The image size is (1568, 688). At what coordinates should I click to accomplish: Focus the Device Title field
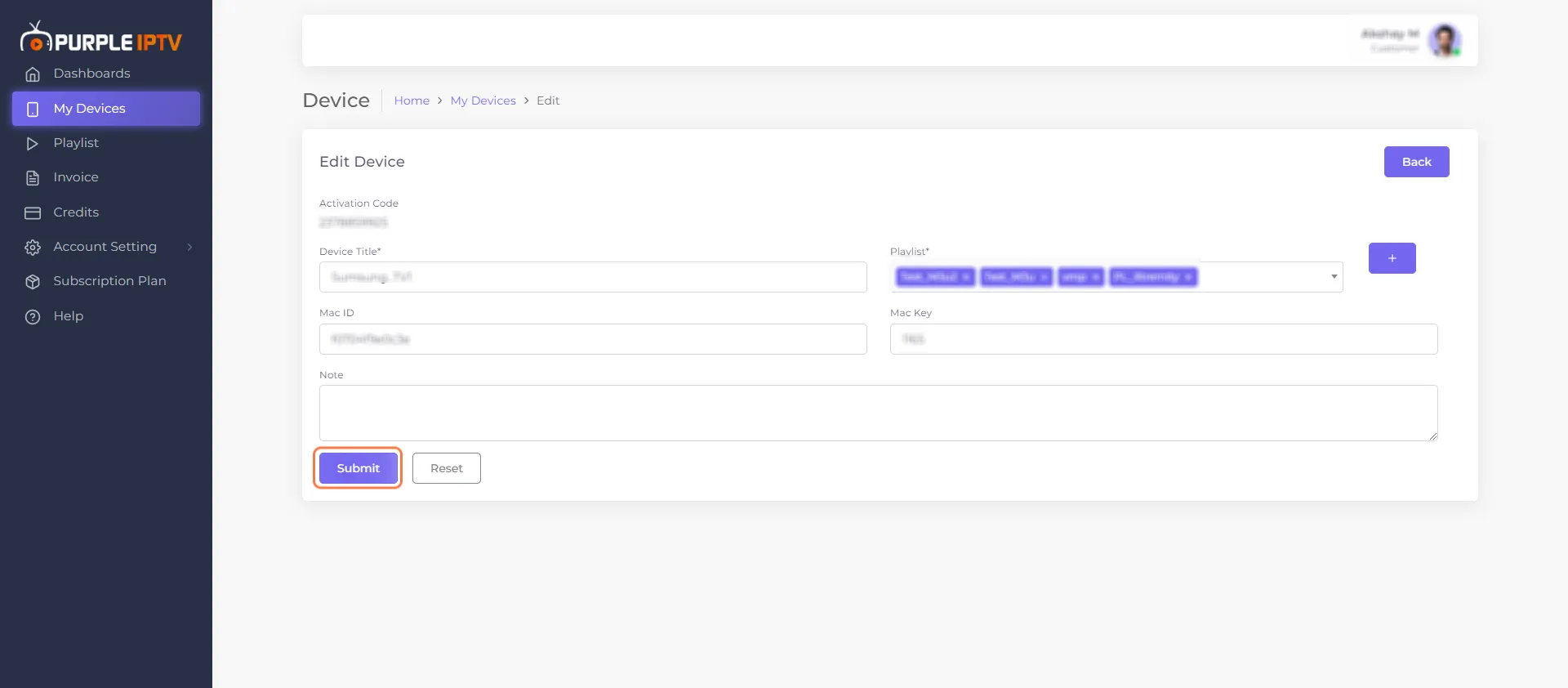[x=593, y=277]
